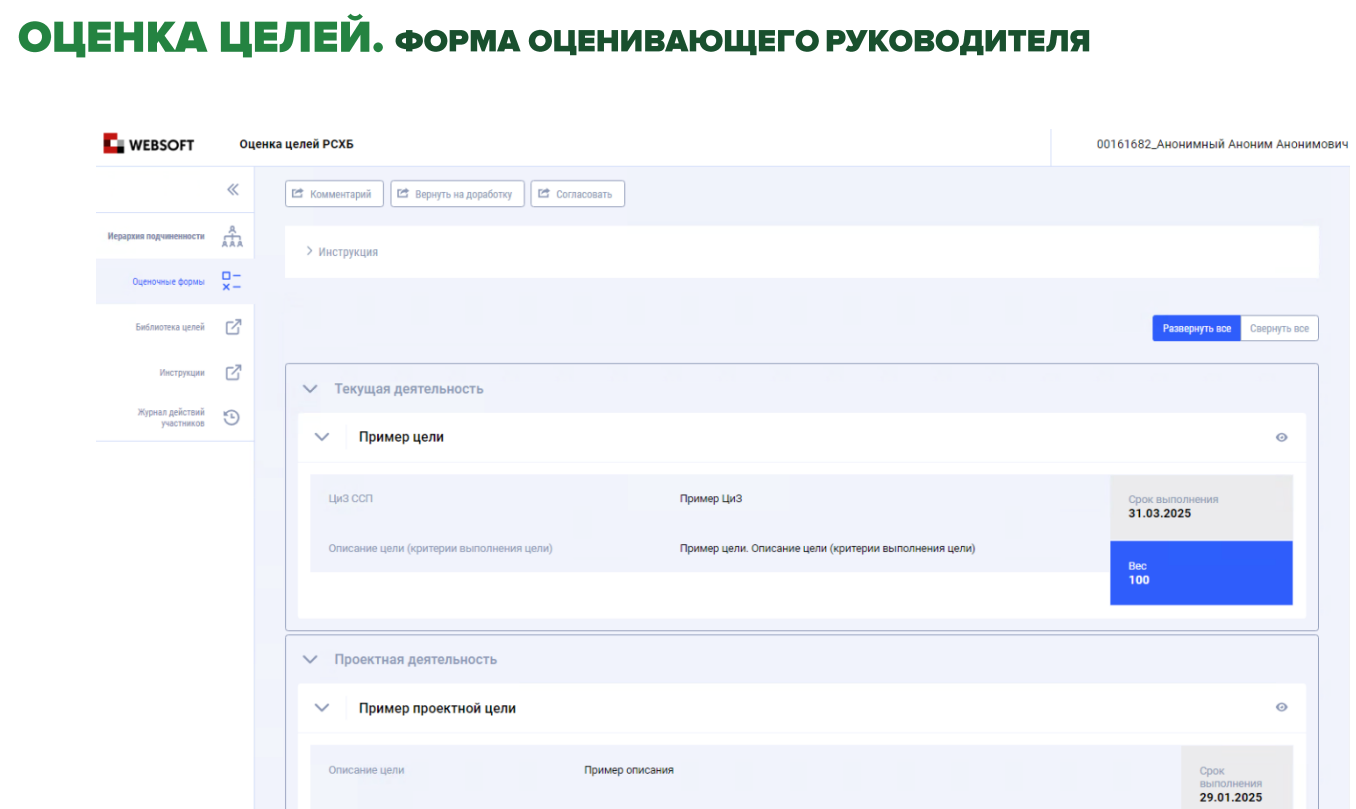Collapse the sidebar with double-chevron icon
This screenshot has height=809, width=1356.
coord(233,189)
